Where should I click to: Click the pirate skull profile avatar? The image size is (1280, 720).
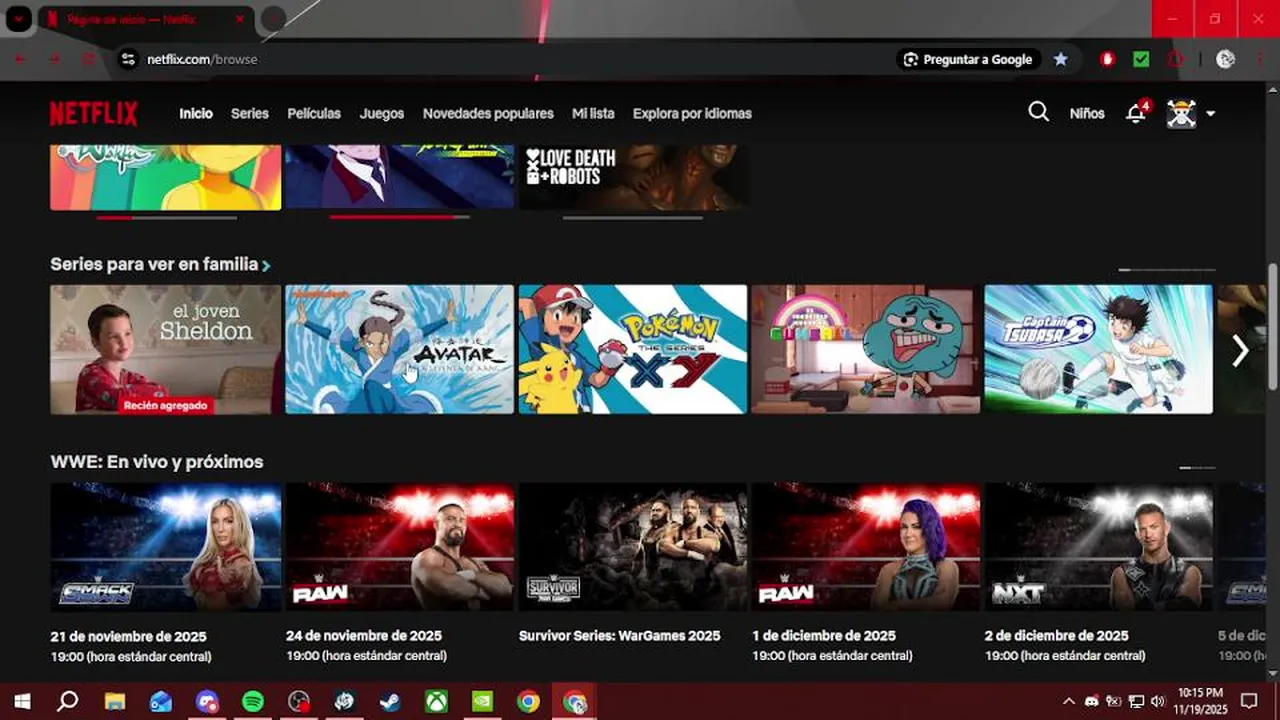tap(1181, 113)
